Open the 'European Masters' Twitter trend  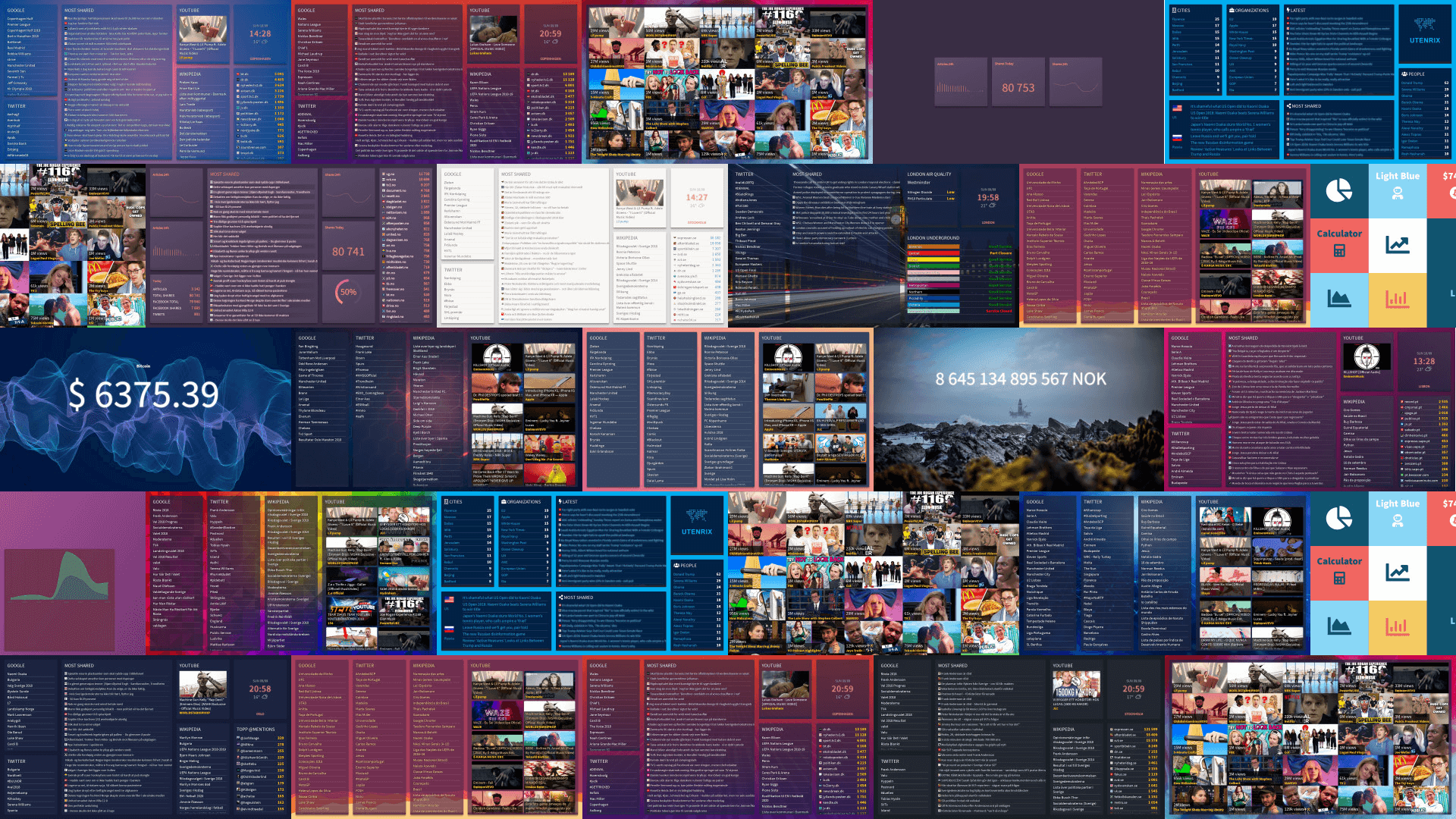(x=748, y=264)
